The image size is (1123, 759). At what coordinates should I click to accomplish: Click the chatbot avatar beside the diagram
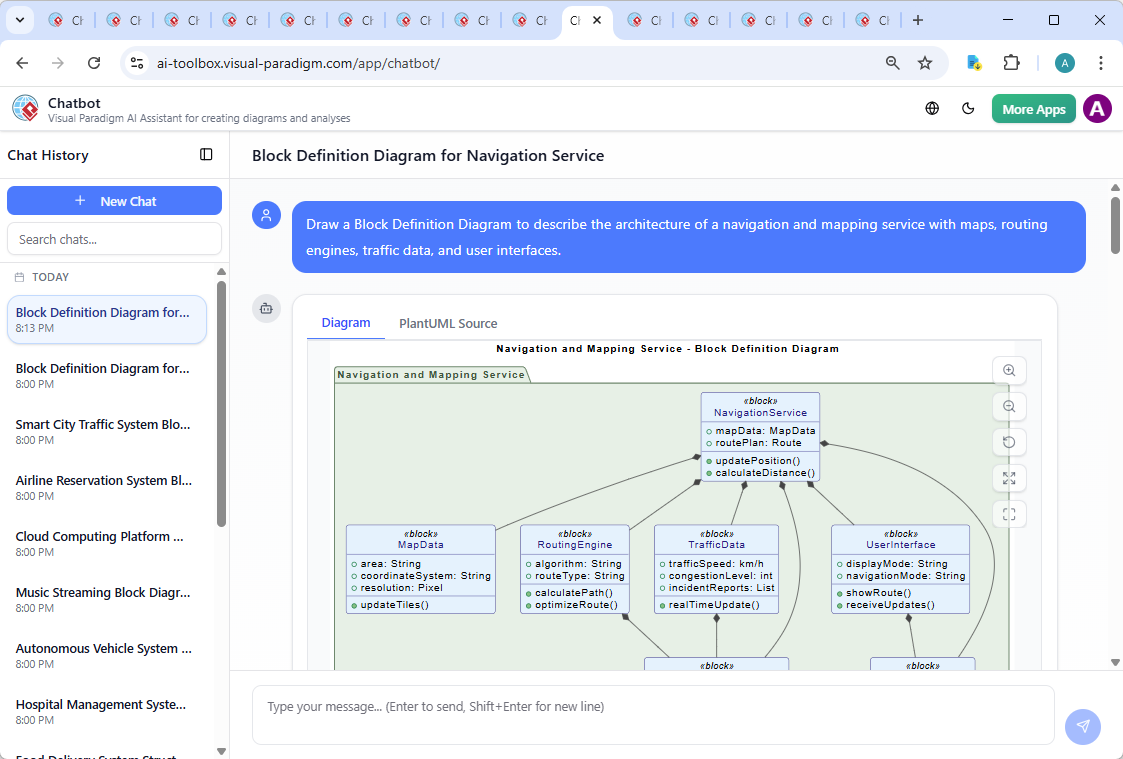tap(266, 309)
